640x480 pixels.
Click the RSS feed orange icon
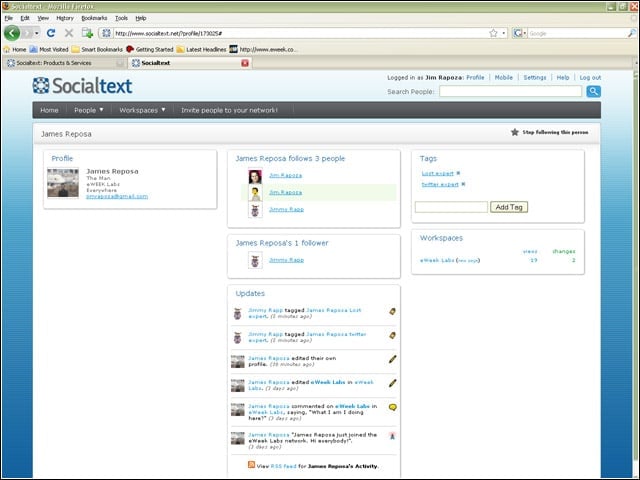click(x=251, y=465)
